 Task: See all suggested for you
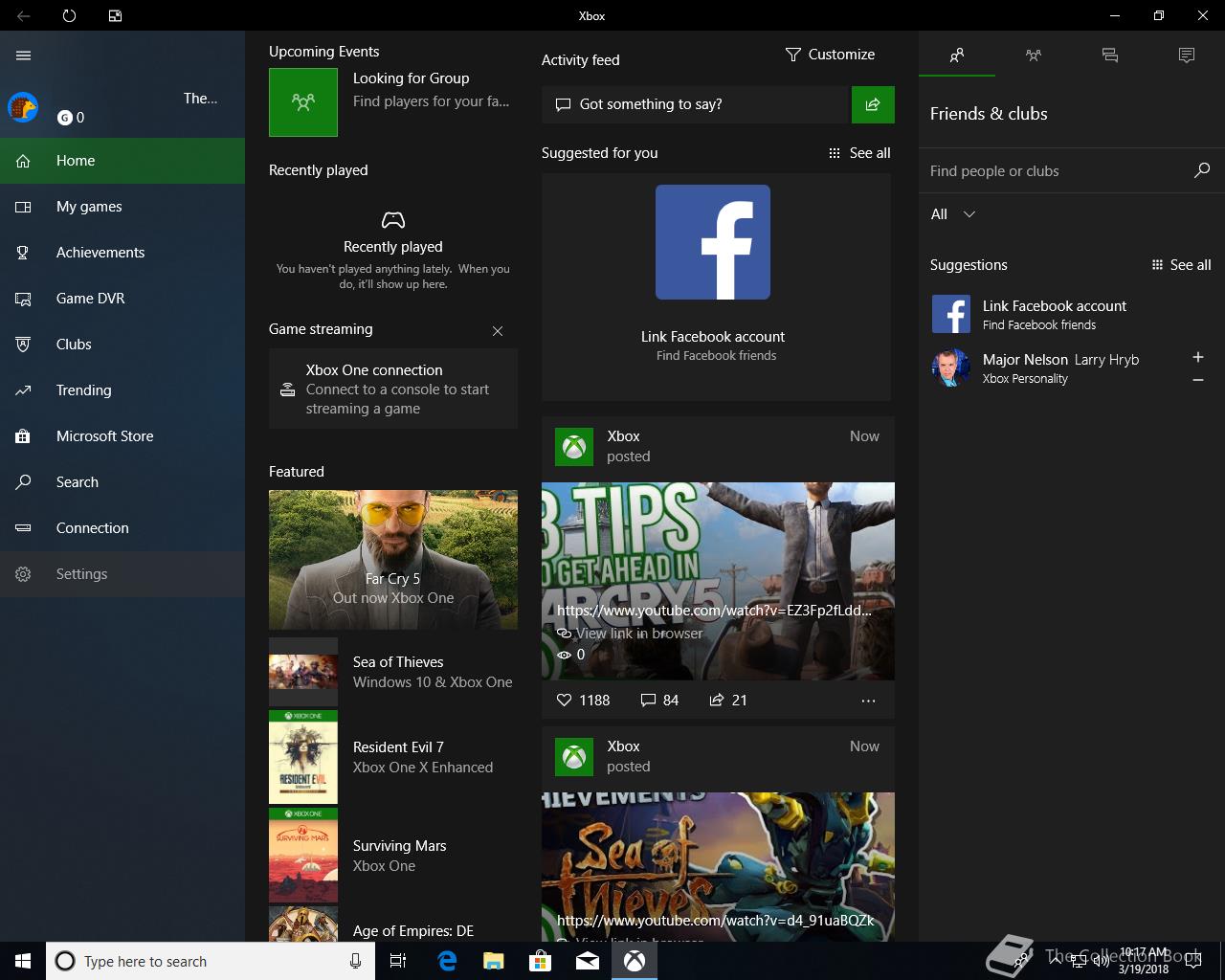click(859, 153)
